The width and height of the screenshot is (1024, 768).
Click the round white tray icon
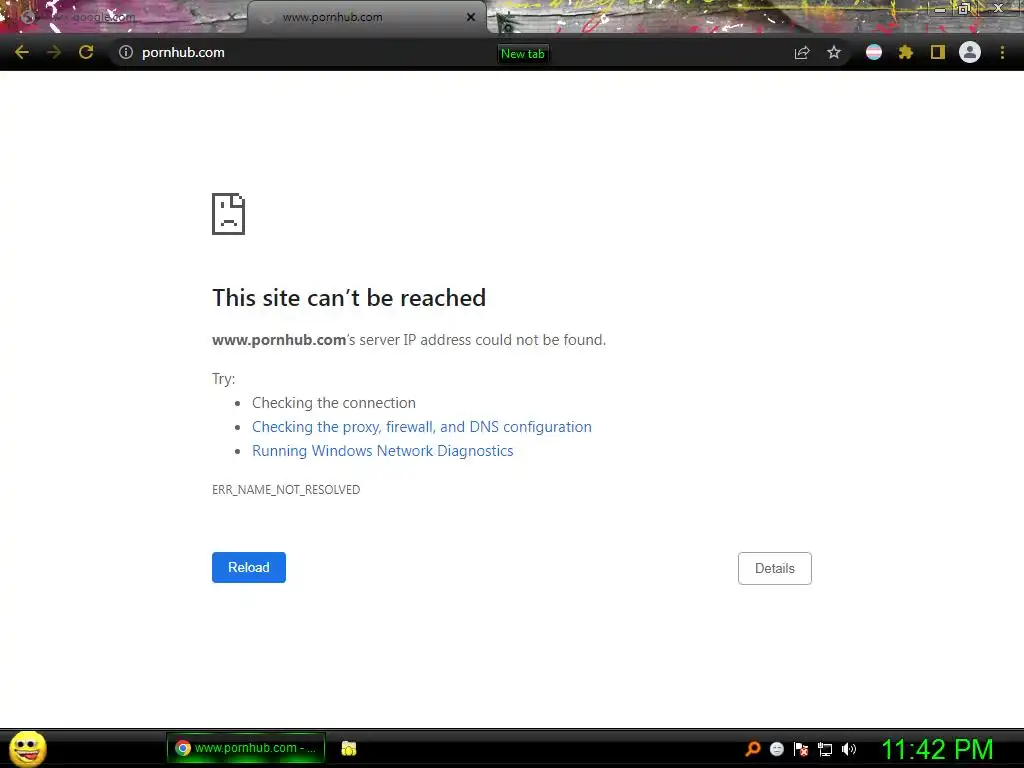pyautogui.click(x=776, y=749)
